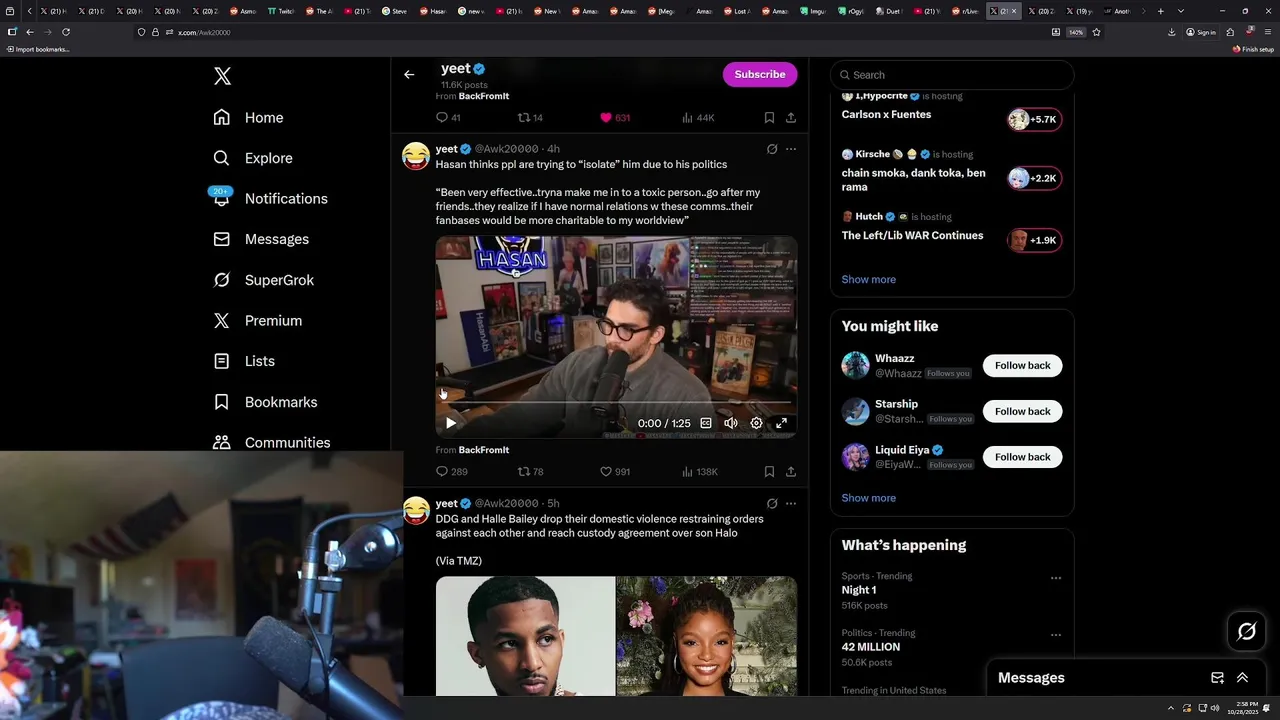Repost the post with 14 reposts
The height and width of the screenshot is (720, 1280).
point(530,117)
